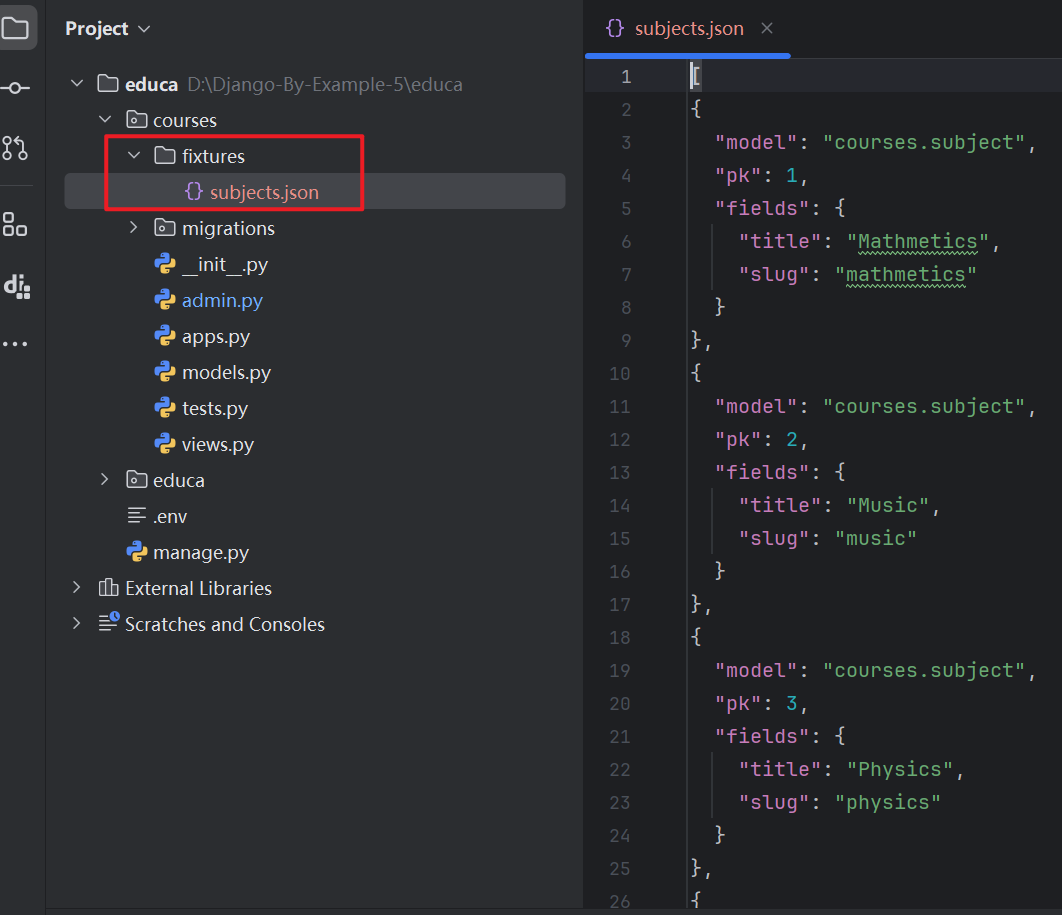Show more tool windows ellipsis icon
Screen dimensions: 1062x915
(15, 344)
